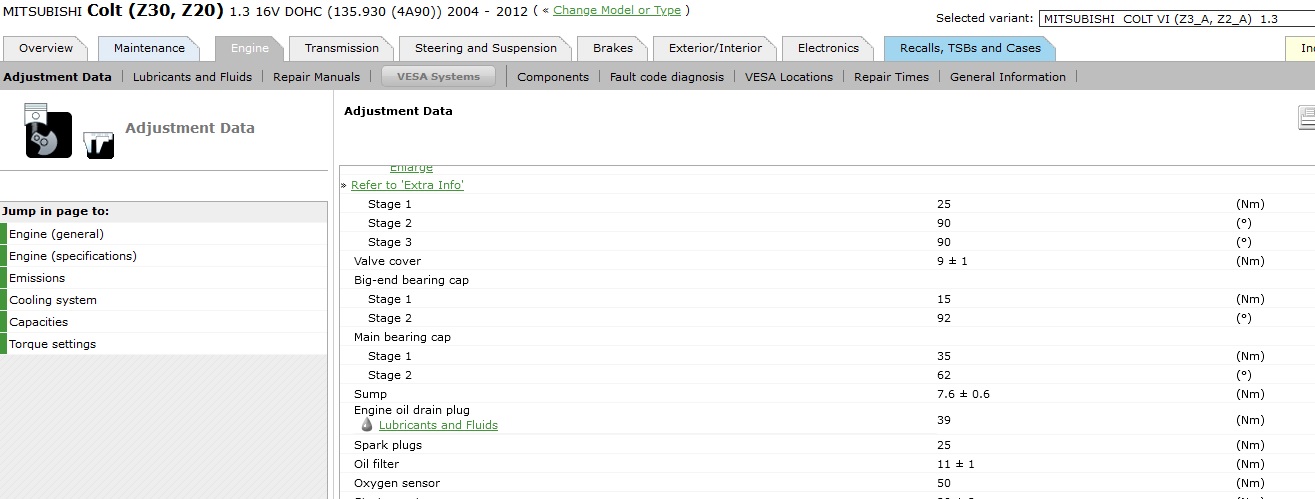Open the Overview tab
The height and width of the screenshot is (499, 1315).
tap(46, 48)
